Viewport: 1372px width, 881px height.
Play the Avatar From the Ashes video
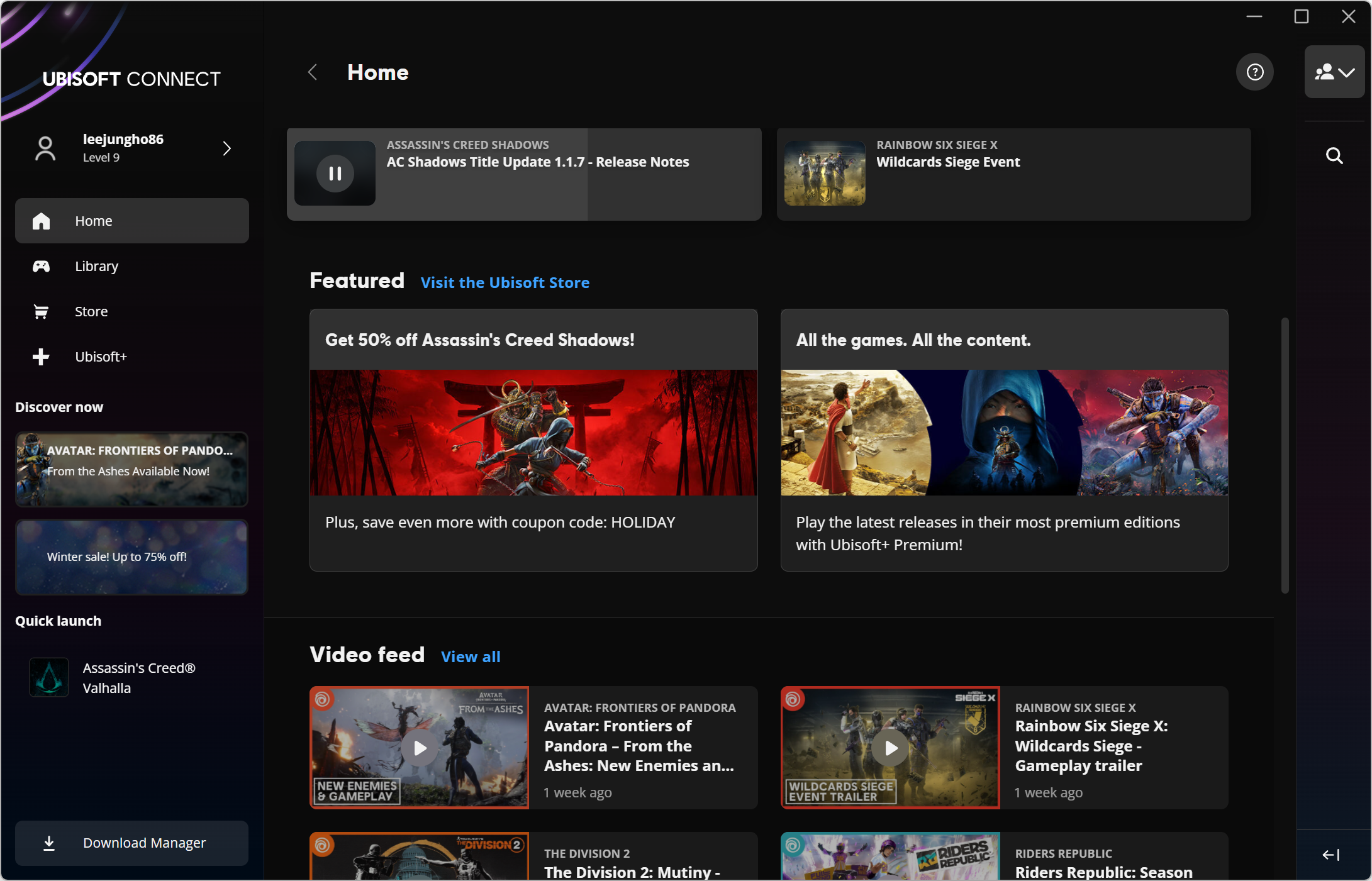point(420,748)
